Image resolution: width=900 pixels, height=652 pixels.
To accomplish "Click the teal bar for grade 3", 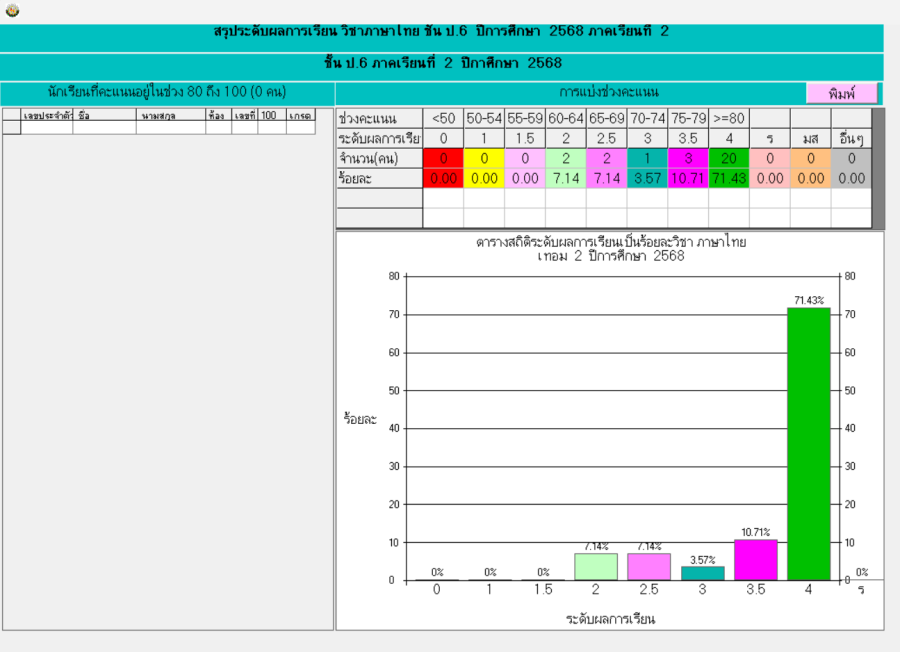I will click(702, 573).
